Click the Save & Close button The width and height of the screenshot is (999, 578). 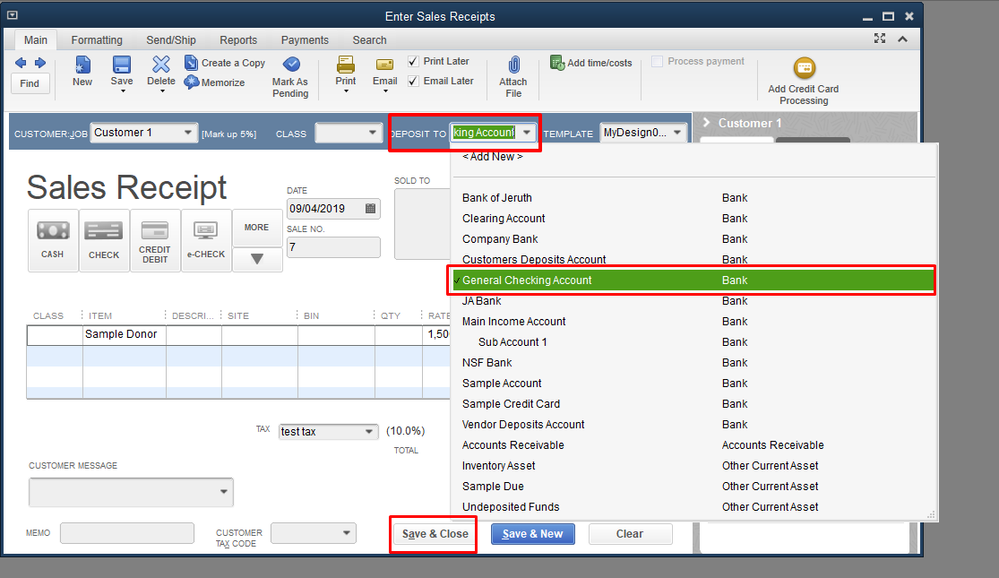pos(435,534)
